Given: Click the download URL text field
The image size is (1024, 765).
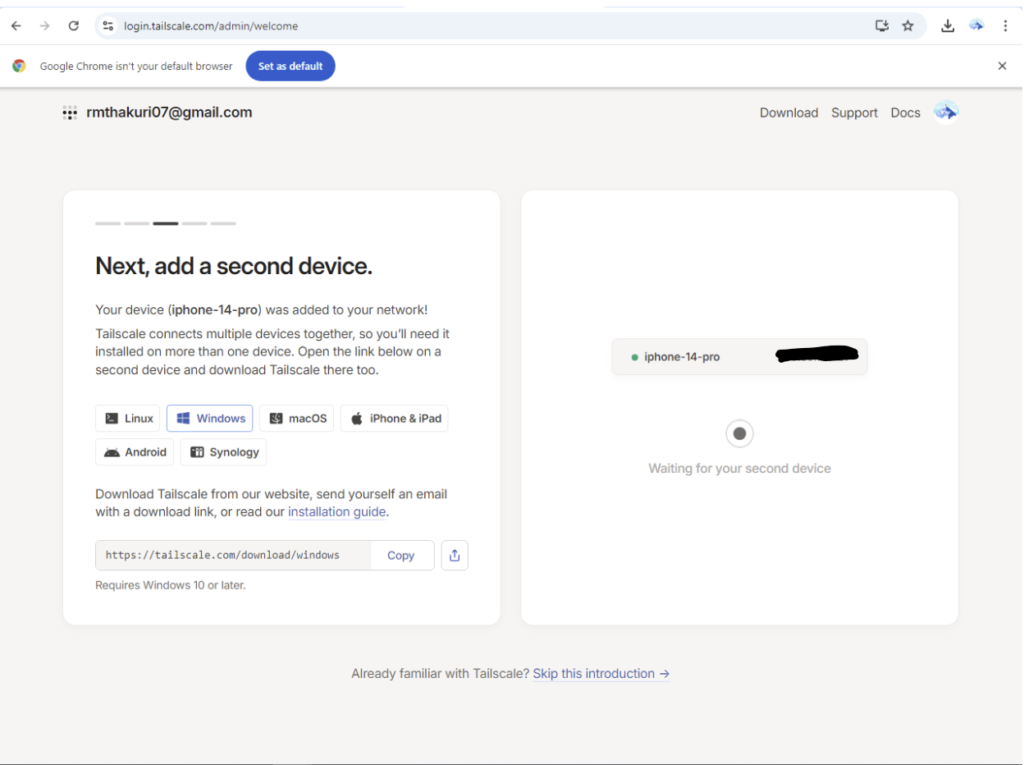Looking at the screenshot, I should [233, 555].
